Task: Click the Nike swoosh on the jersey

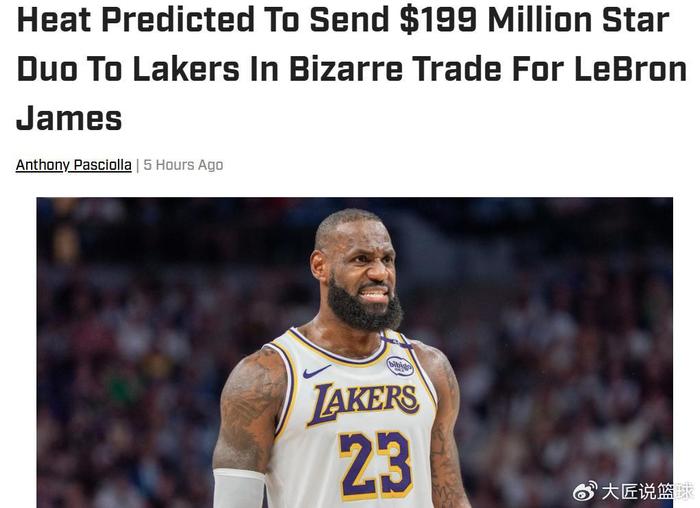Action: (316, 371)
